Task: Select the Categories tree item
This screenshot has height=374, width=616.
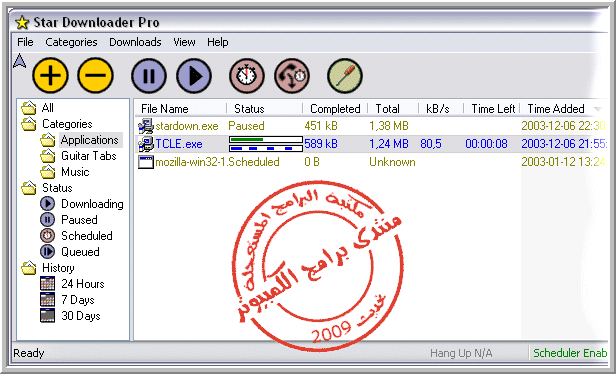Action: (67, 124)
